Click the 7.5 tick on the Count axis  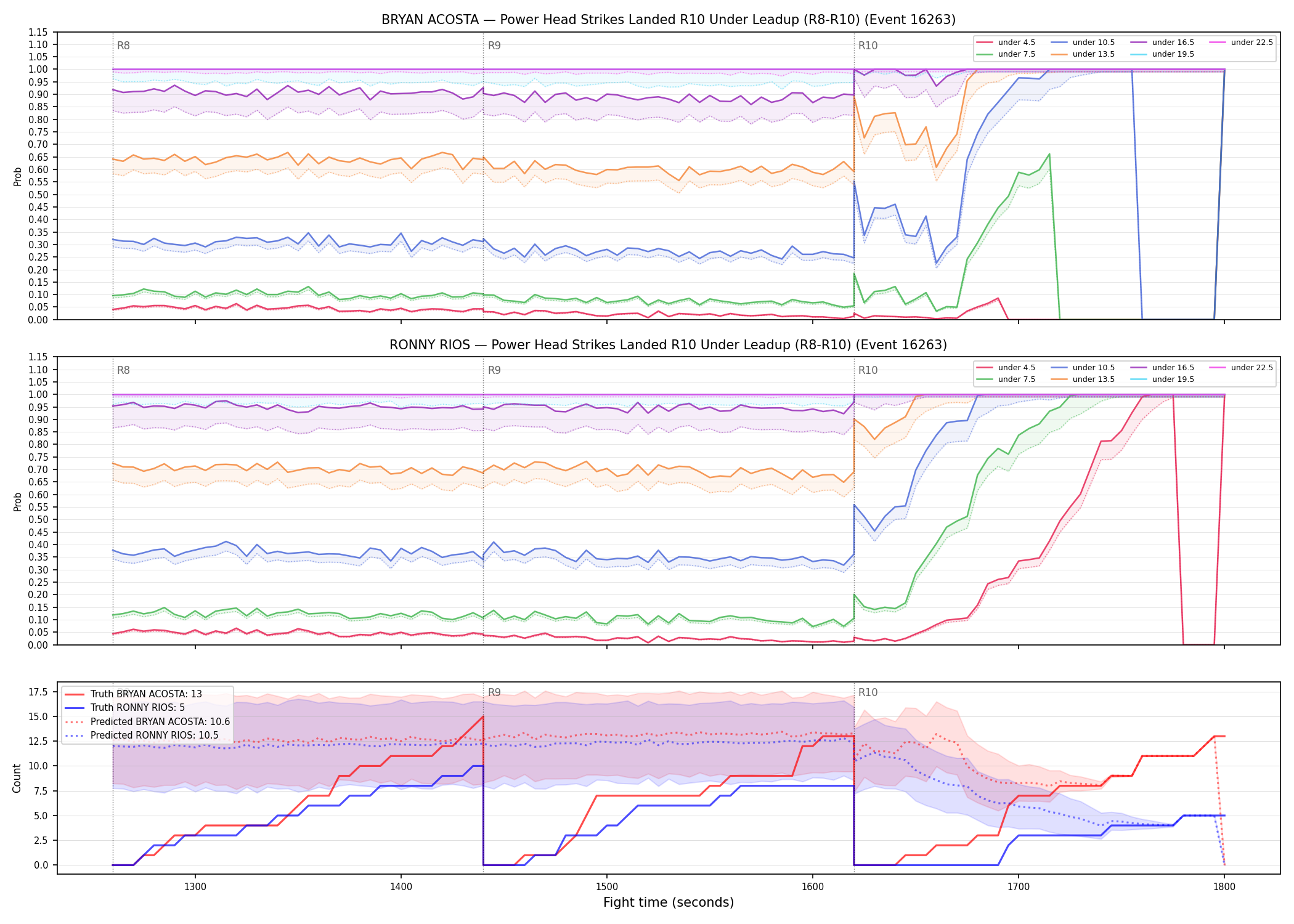pos(41,791)
